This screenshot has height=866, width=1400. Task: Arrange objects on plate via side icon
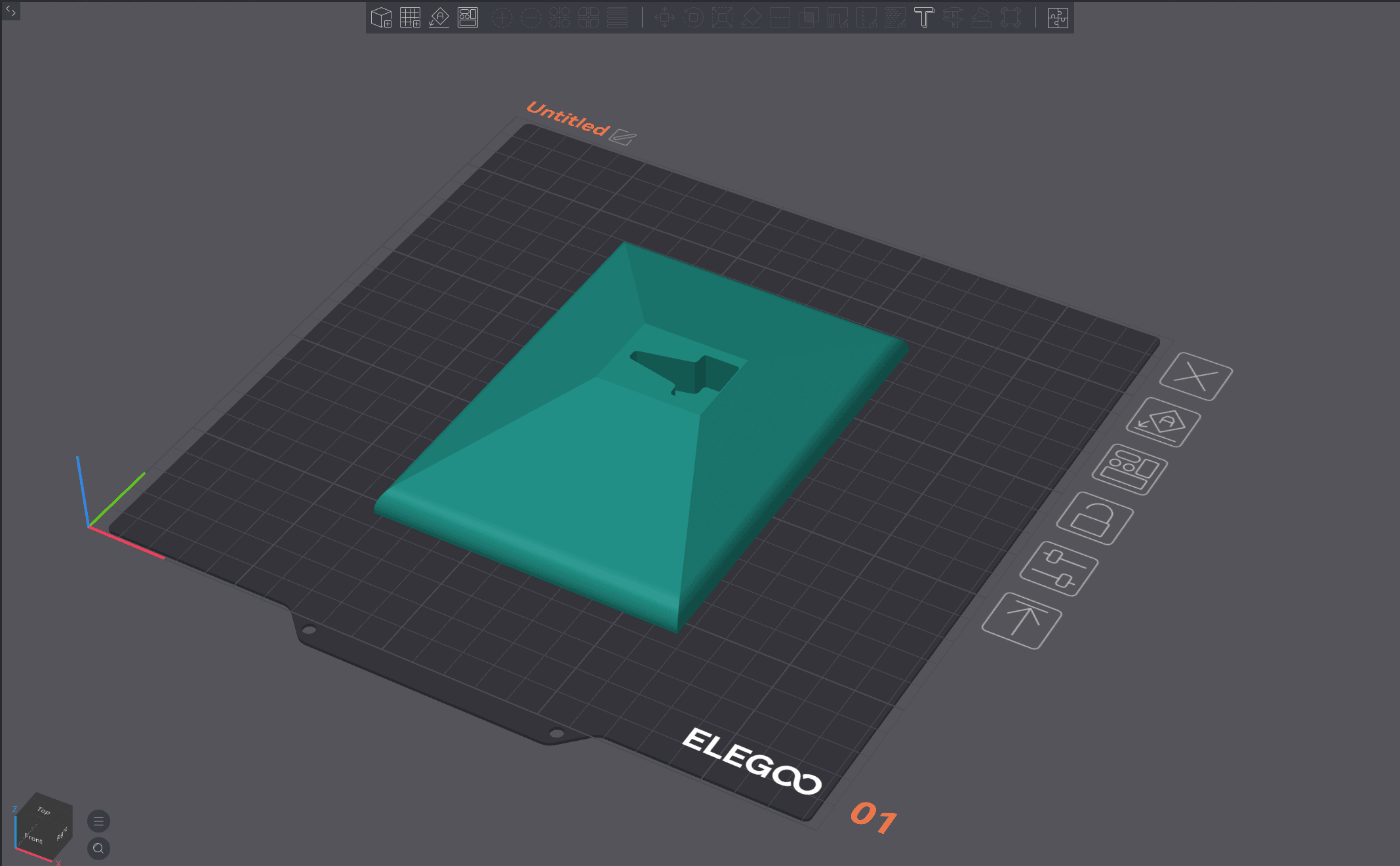pos(1129,469)
